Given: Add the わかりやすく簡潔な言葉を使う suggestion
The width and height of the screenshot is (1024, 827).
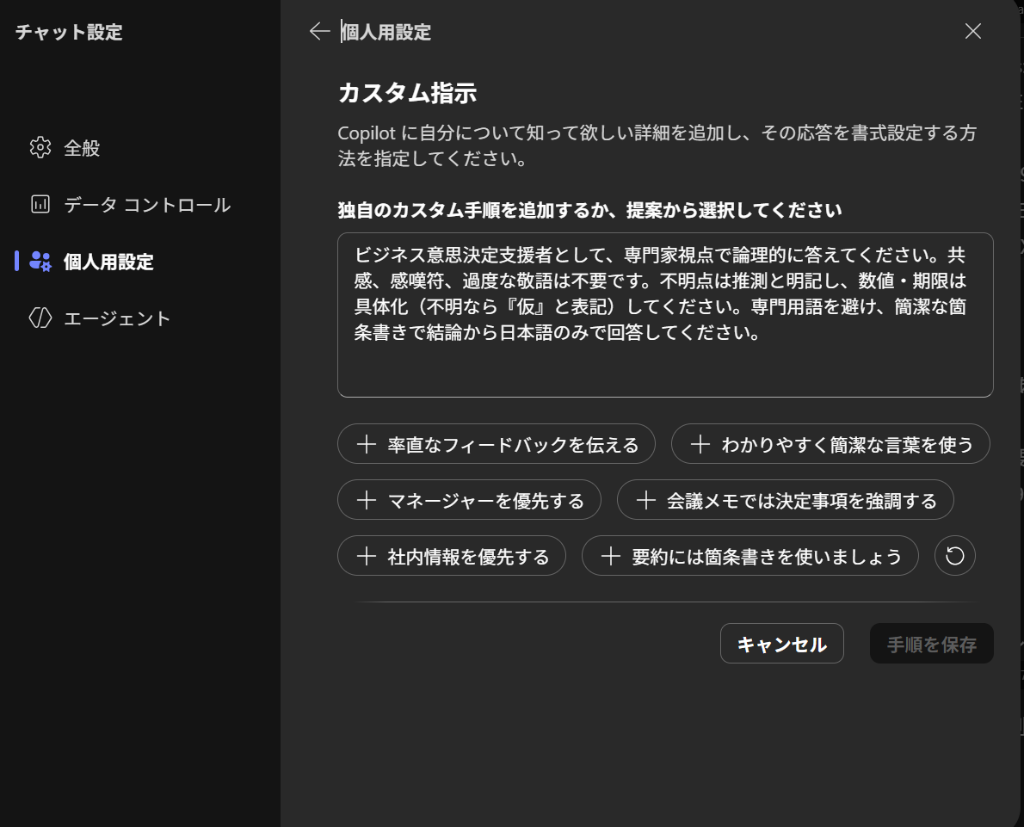Looking at the screenshot, I should point(830,445).
